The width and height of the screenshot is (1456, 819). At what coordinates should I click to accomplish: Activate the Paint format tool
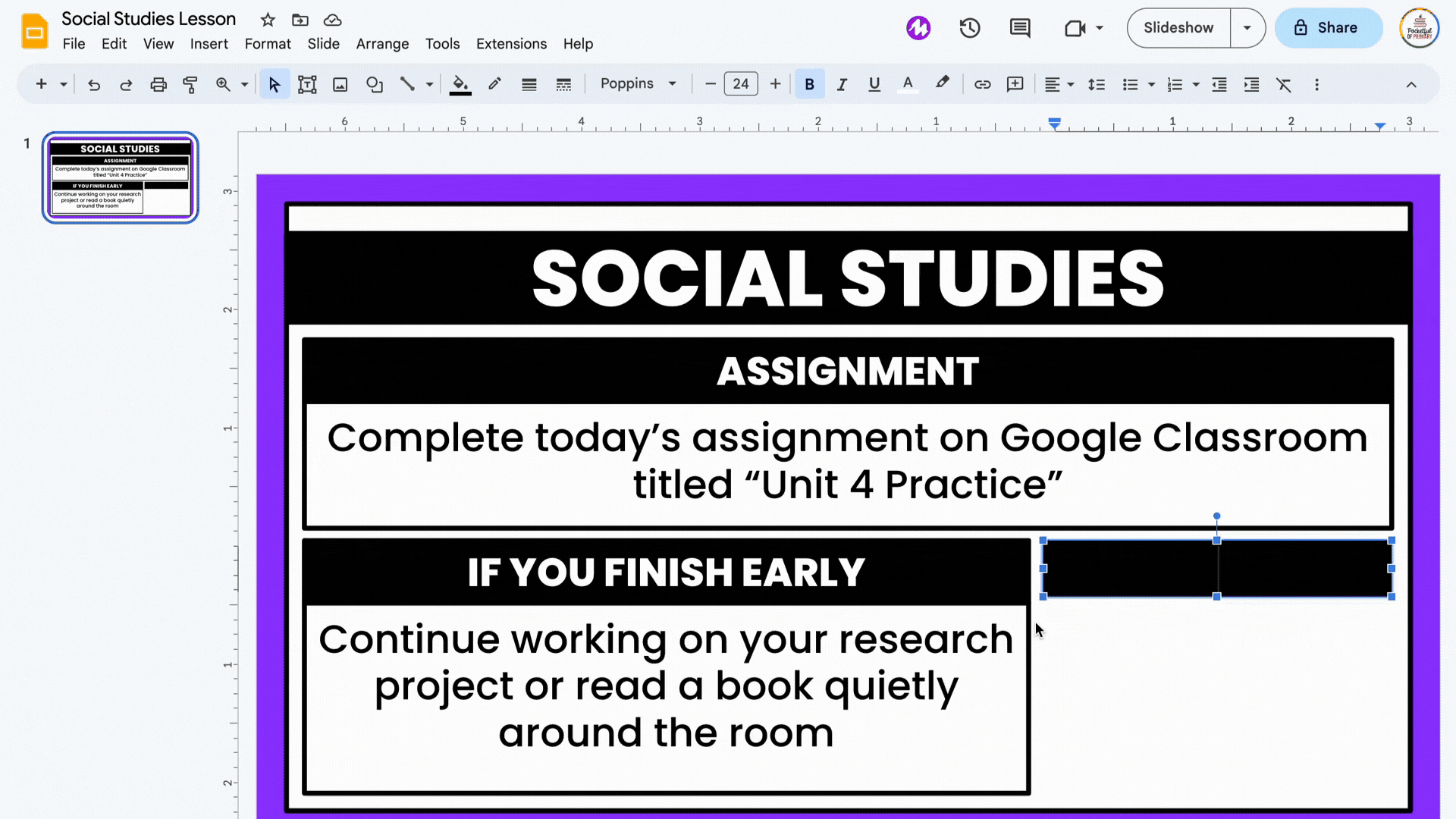click(190, 84)
